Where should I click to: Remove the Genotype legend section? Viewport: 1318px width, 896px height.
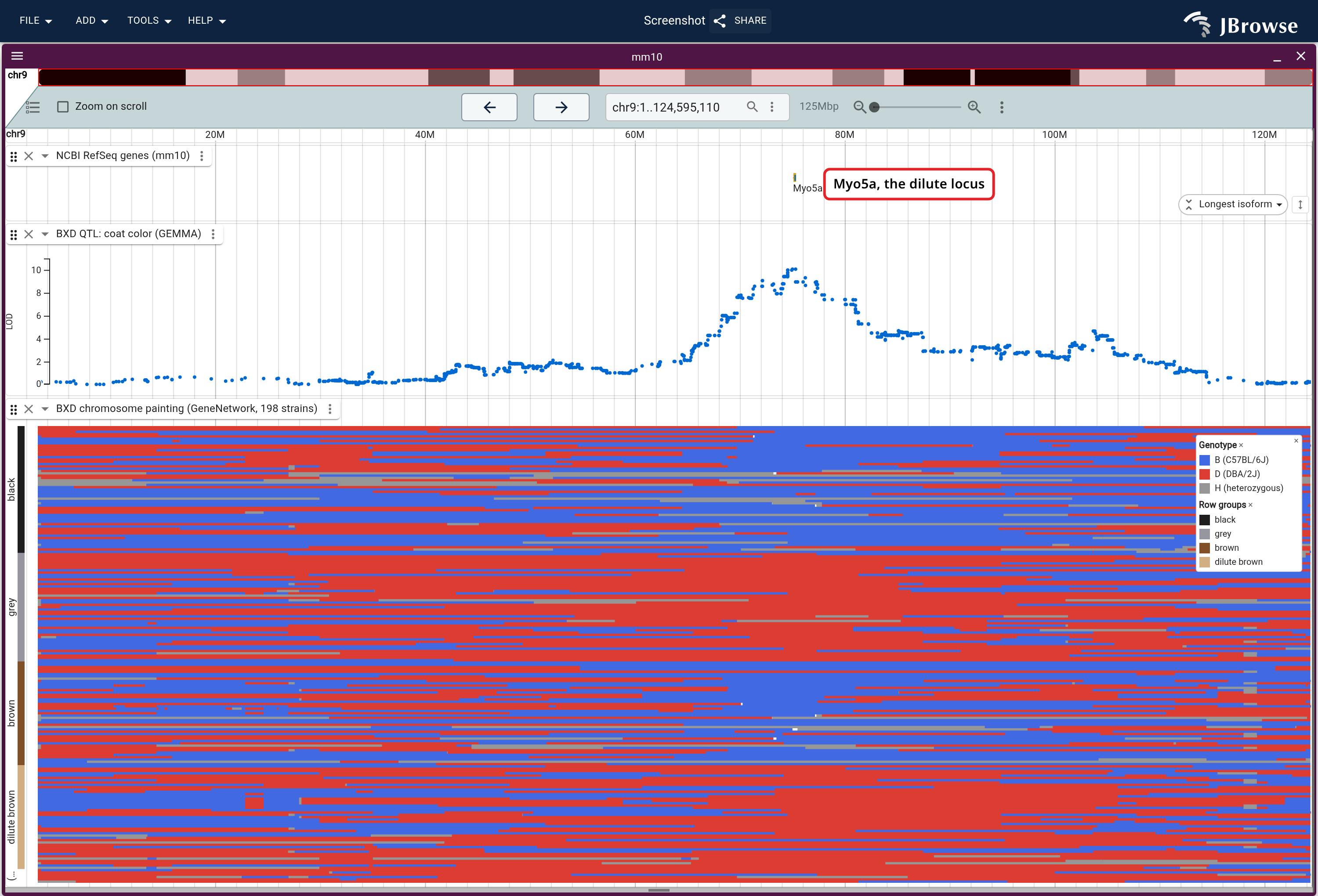(x=1241, y=445)
